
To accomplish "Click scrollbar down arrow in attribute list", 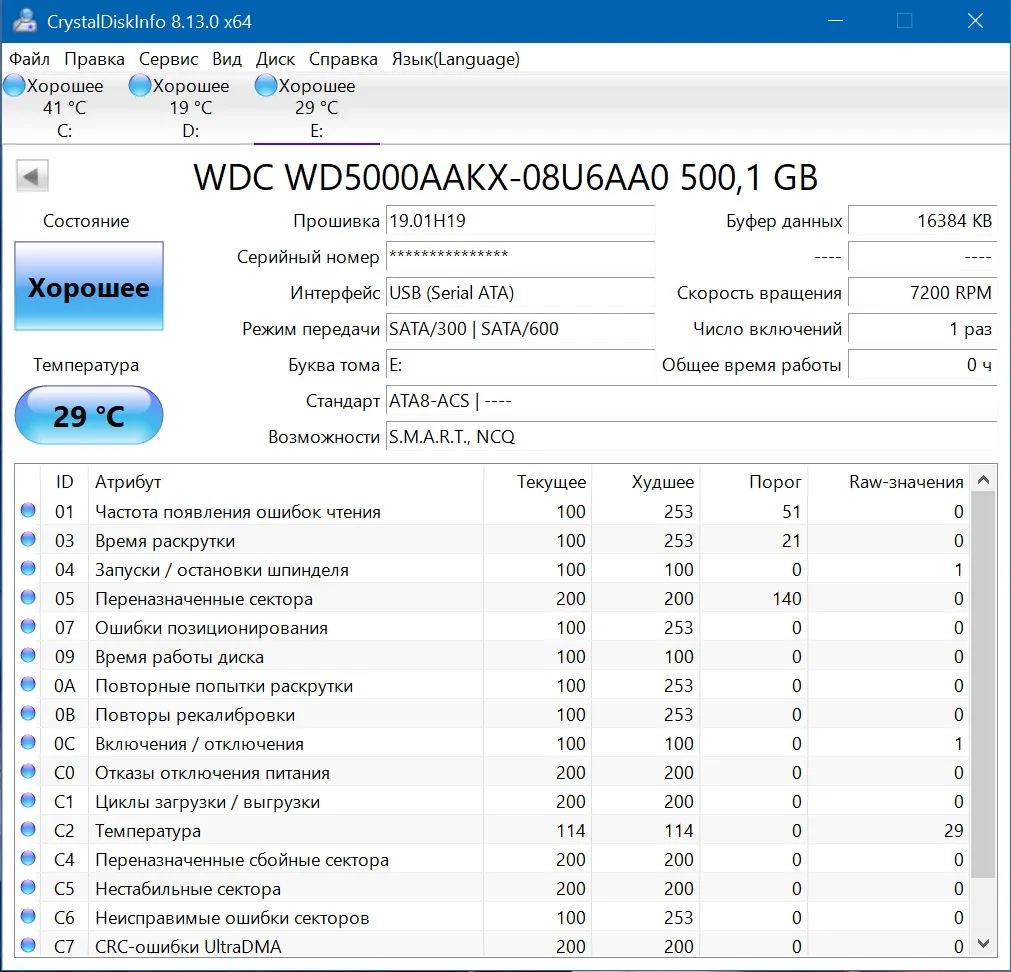I will click(x=983, y=944).
